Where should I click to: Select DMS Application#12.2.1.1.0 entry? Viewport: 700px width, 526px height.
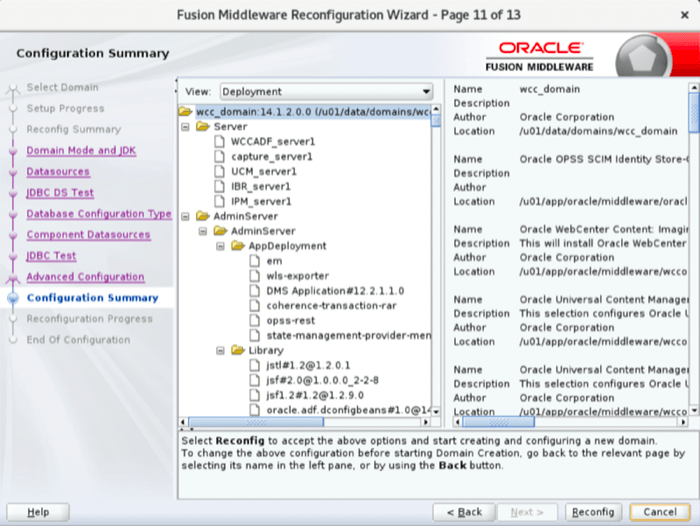335,291
